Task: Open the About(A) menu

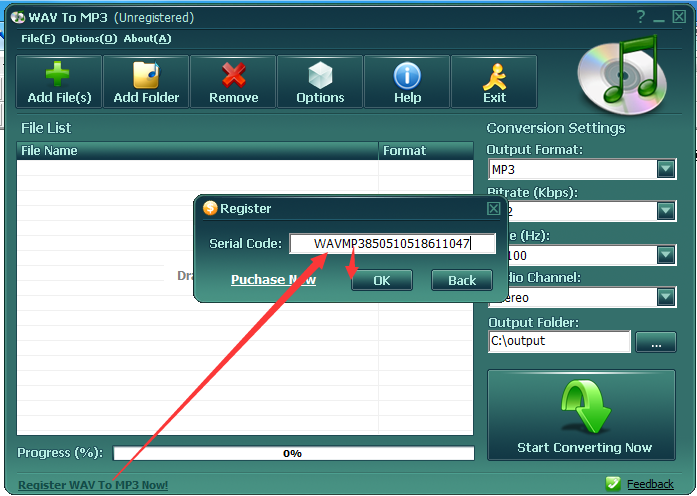Action: [147, 39]
